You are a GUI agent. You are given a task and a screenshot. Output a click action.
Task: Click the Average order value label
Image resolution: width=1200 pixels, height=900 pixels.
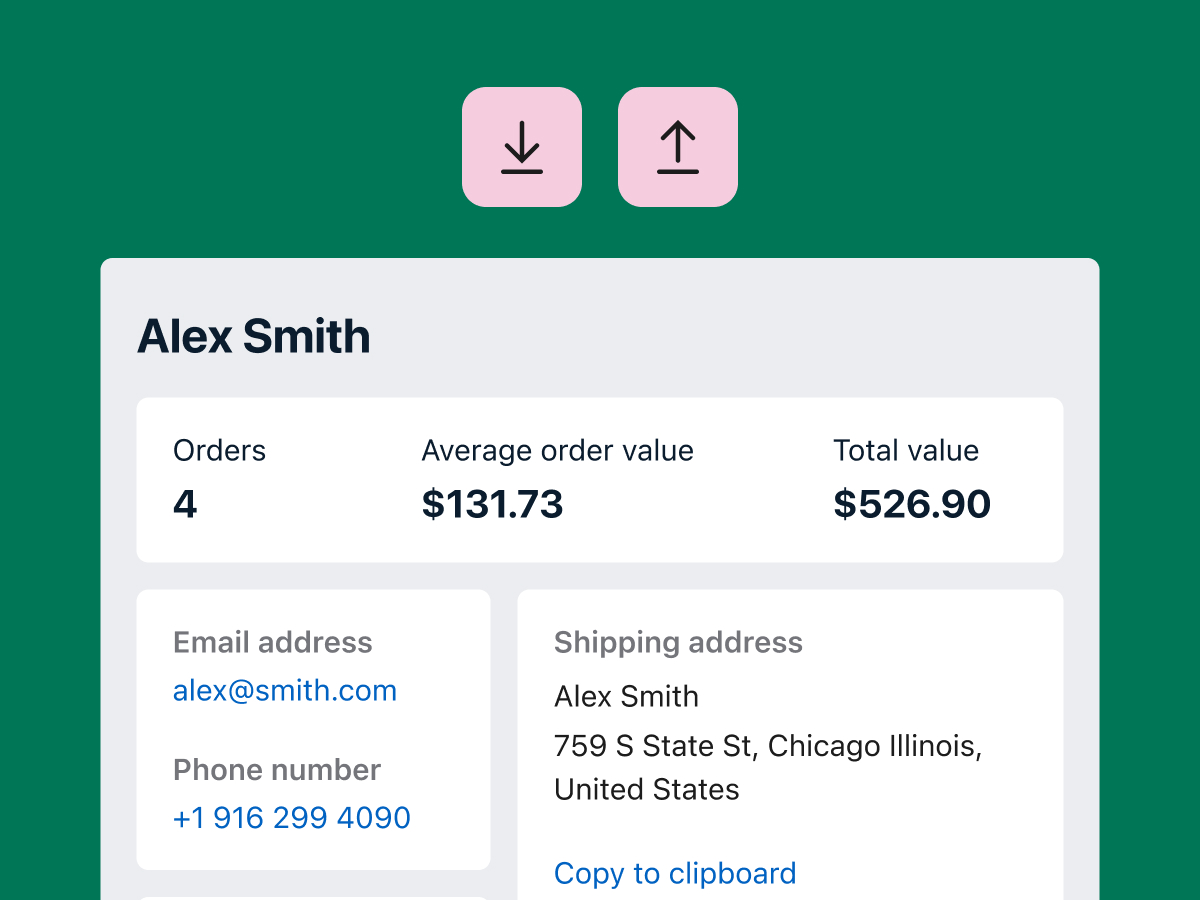coord(557,451)
